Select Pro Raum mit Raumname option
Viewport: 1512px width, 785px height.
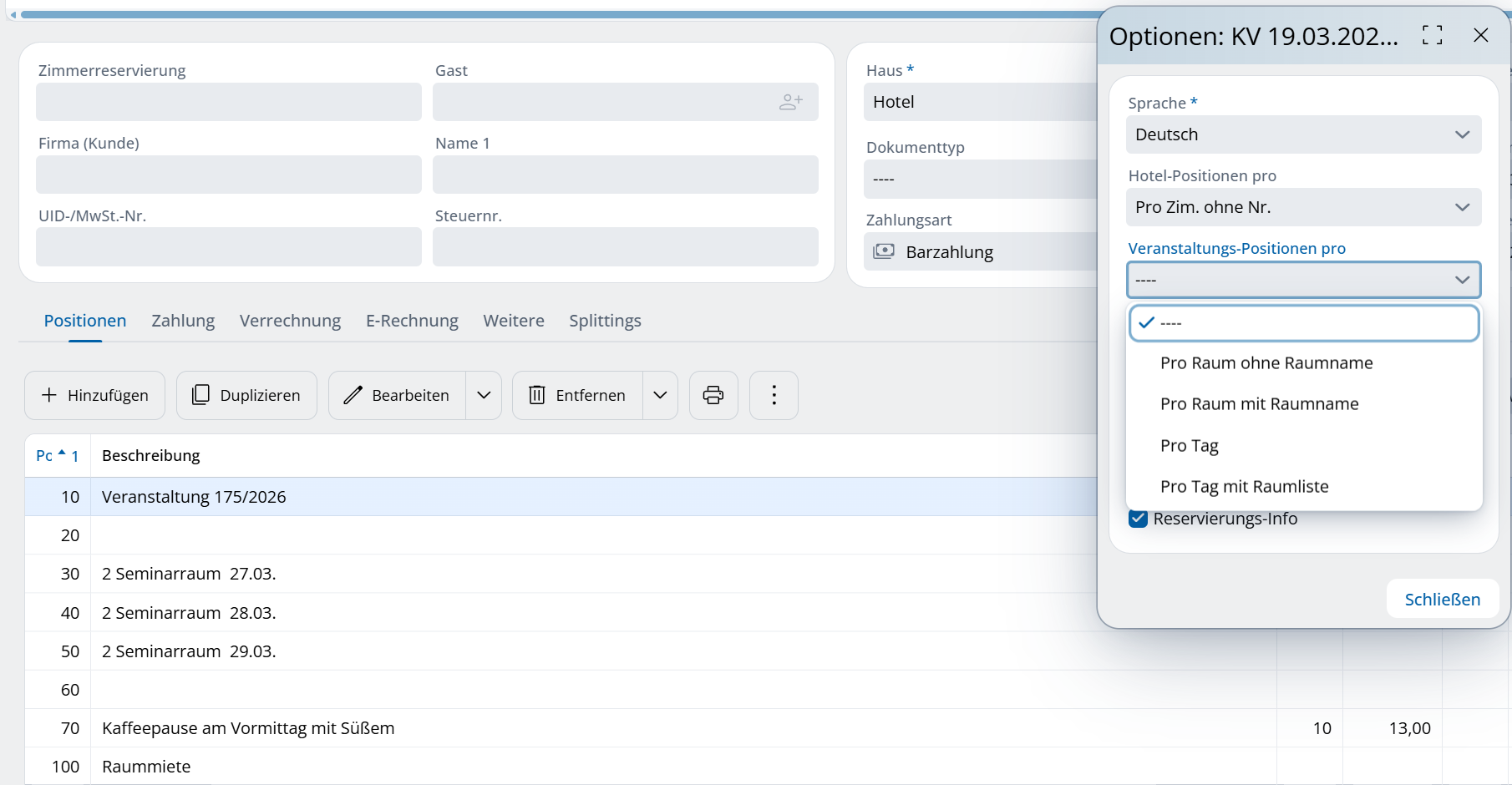1259,404
